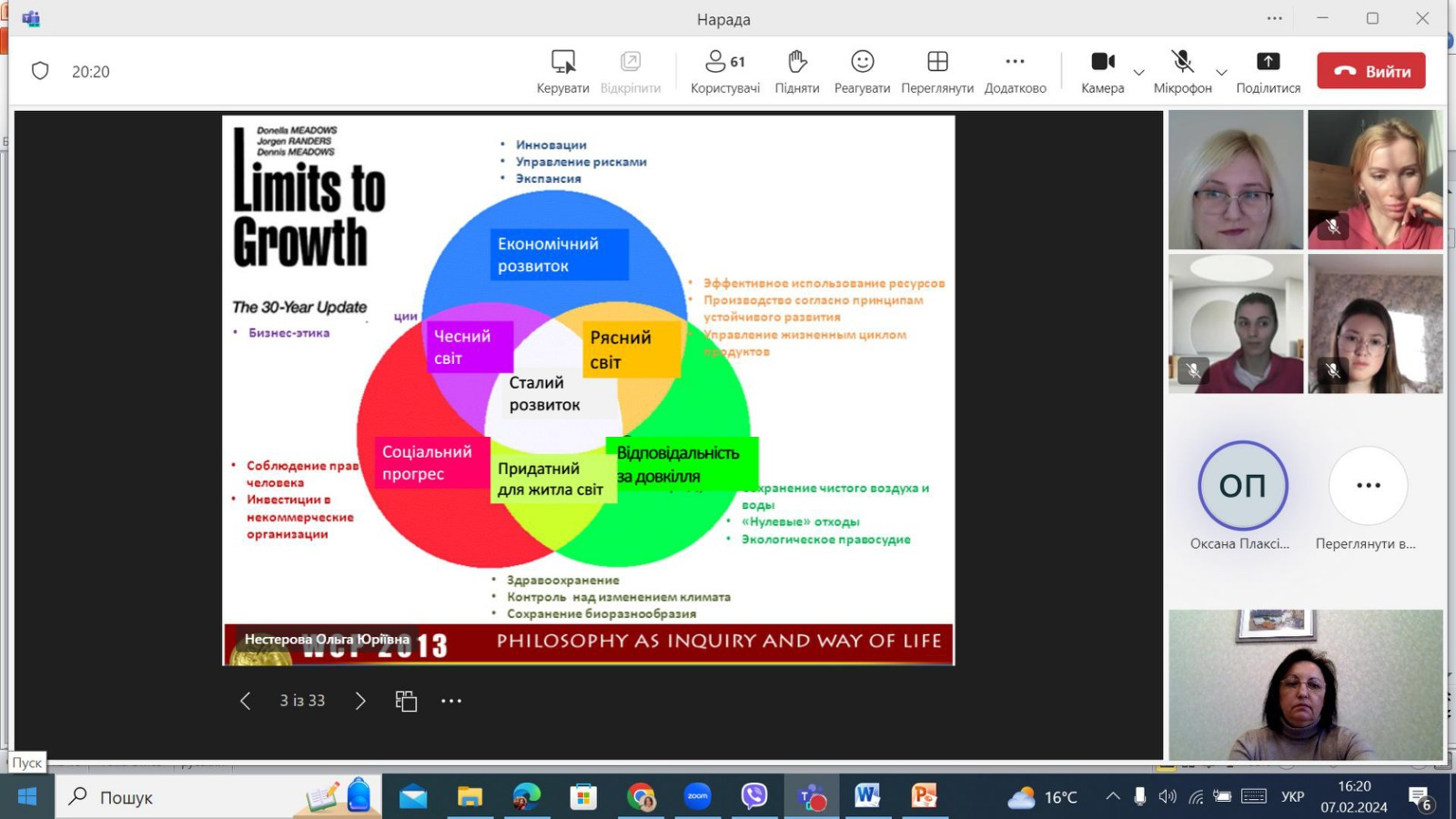Image resolution: width=1456 pixels, height=819 pixels.
Task: Open Реагувати reactions menu
Action: pos(862,71)
